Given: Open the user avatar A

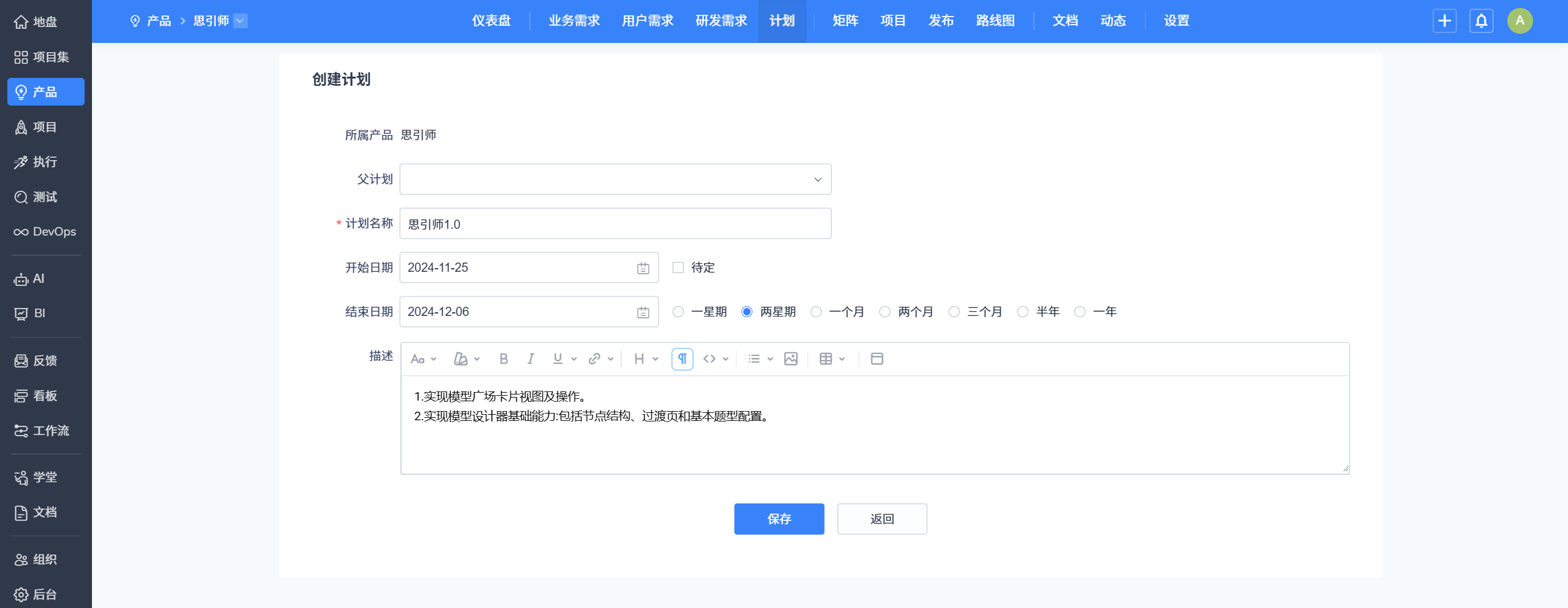Looking at the screenshot, I should click(x=1520, y=21).
